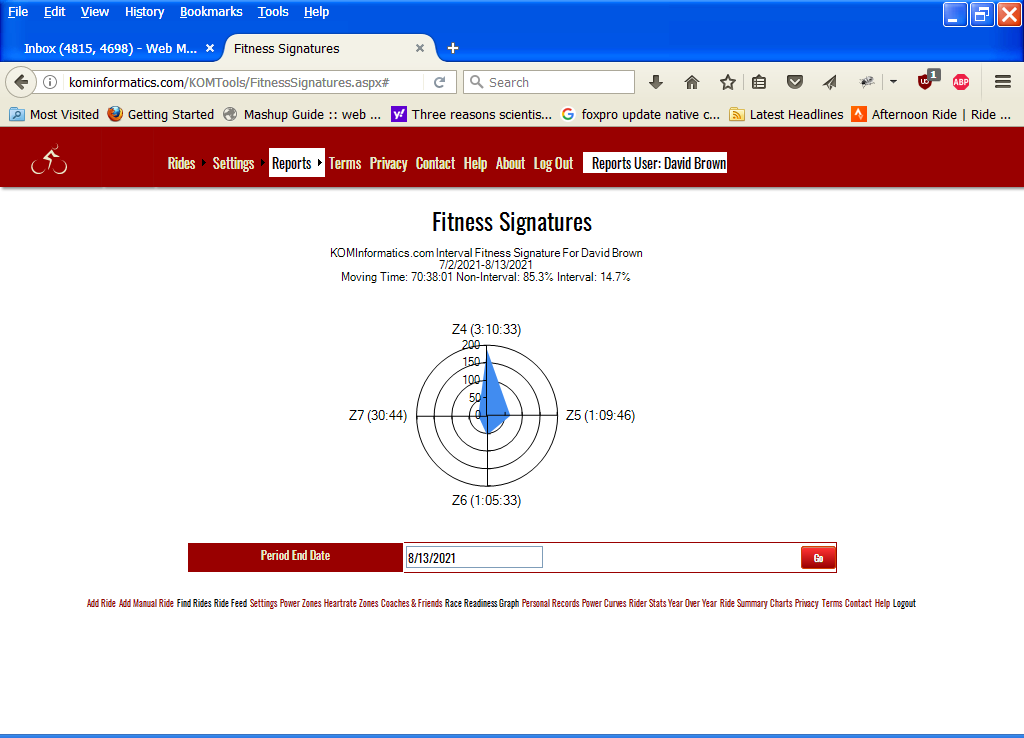Open the Power Curves footer link
Viewport: 1024px width, 738px height.
tap(603, 603)
